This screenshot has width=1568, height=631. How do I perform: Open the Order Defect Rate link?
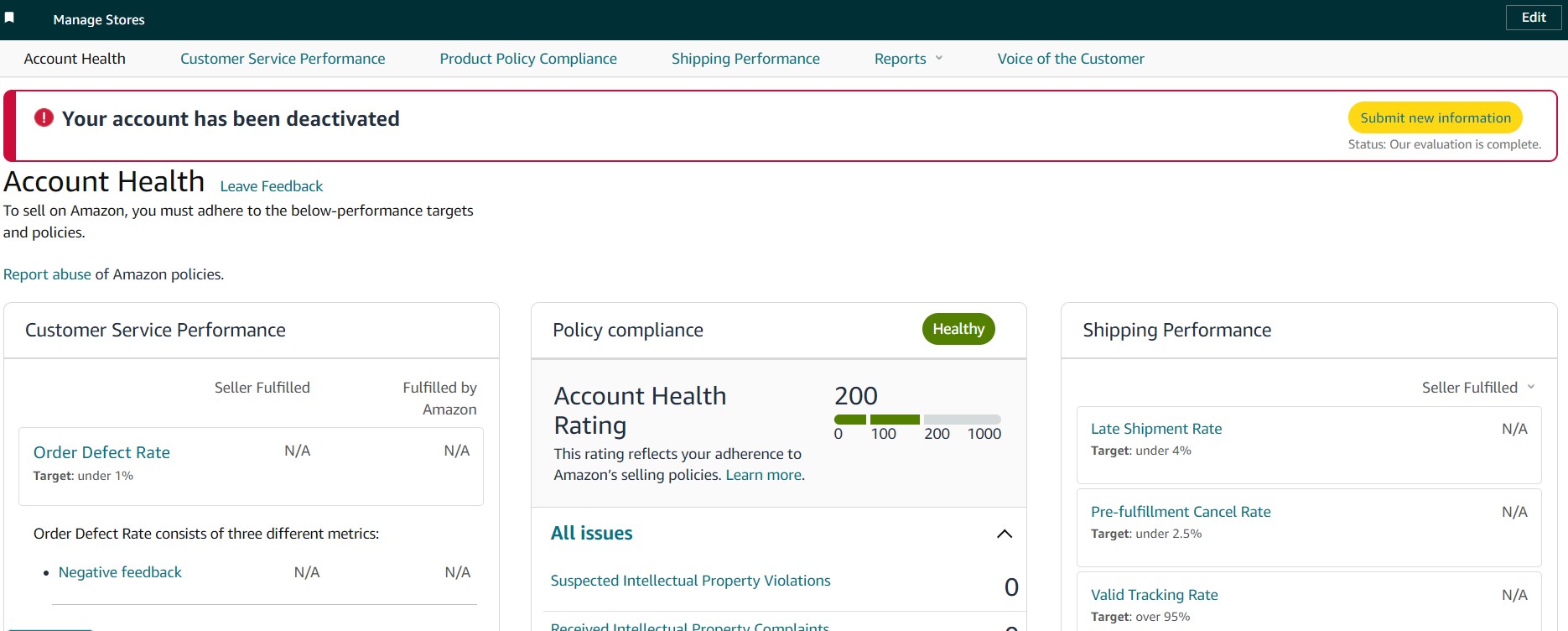point(101,452)
